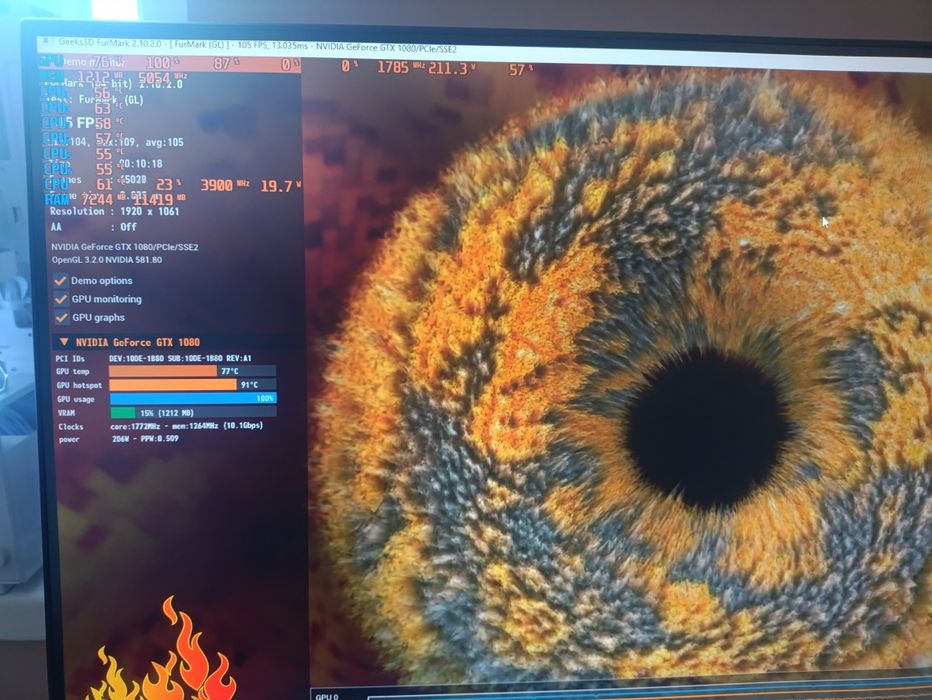
Task: Disable the GPU graphs checkbox
Action: click(x=62, y=317)
